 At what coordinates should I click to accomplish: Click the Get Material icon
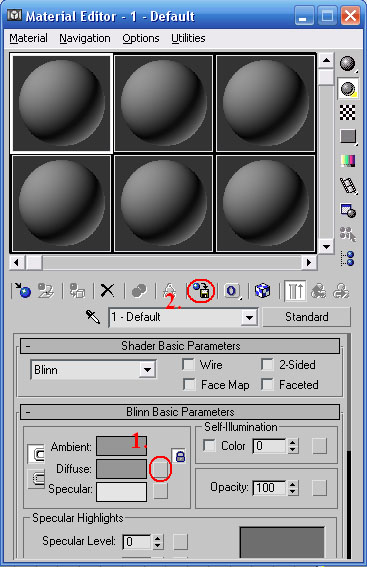[x=23, y=290]
